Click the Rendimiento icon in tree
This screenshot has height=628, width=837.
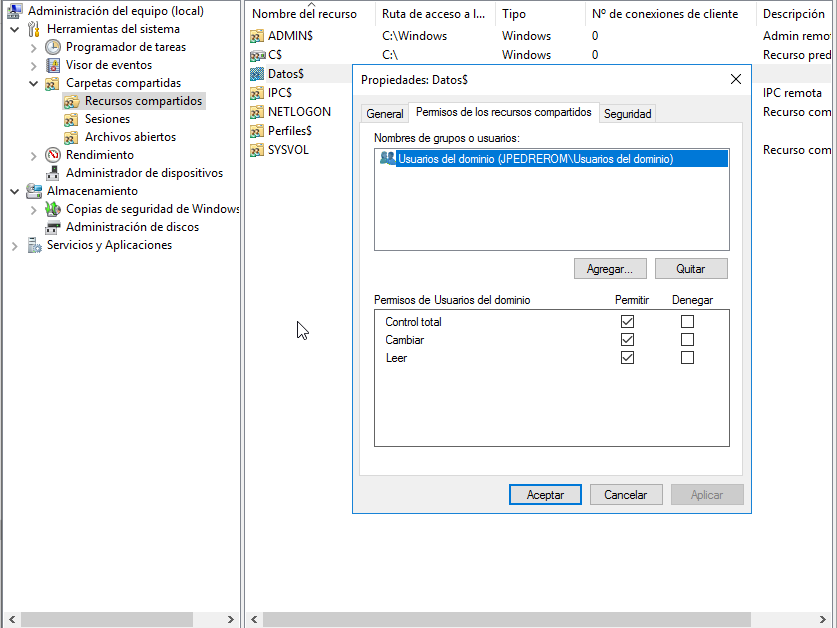pos(53,155)
